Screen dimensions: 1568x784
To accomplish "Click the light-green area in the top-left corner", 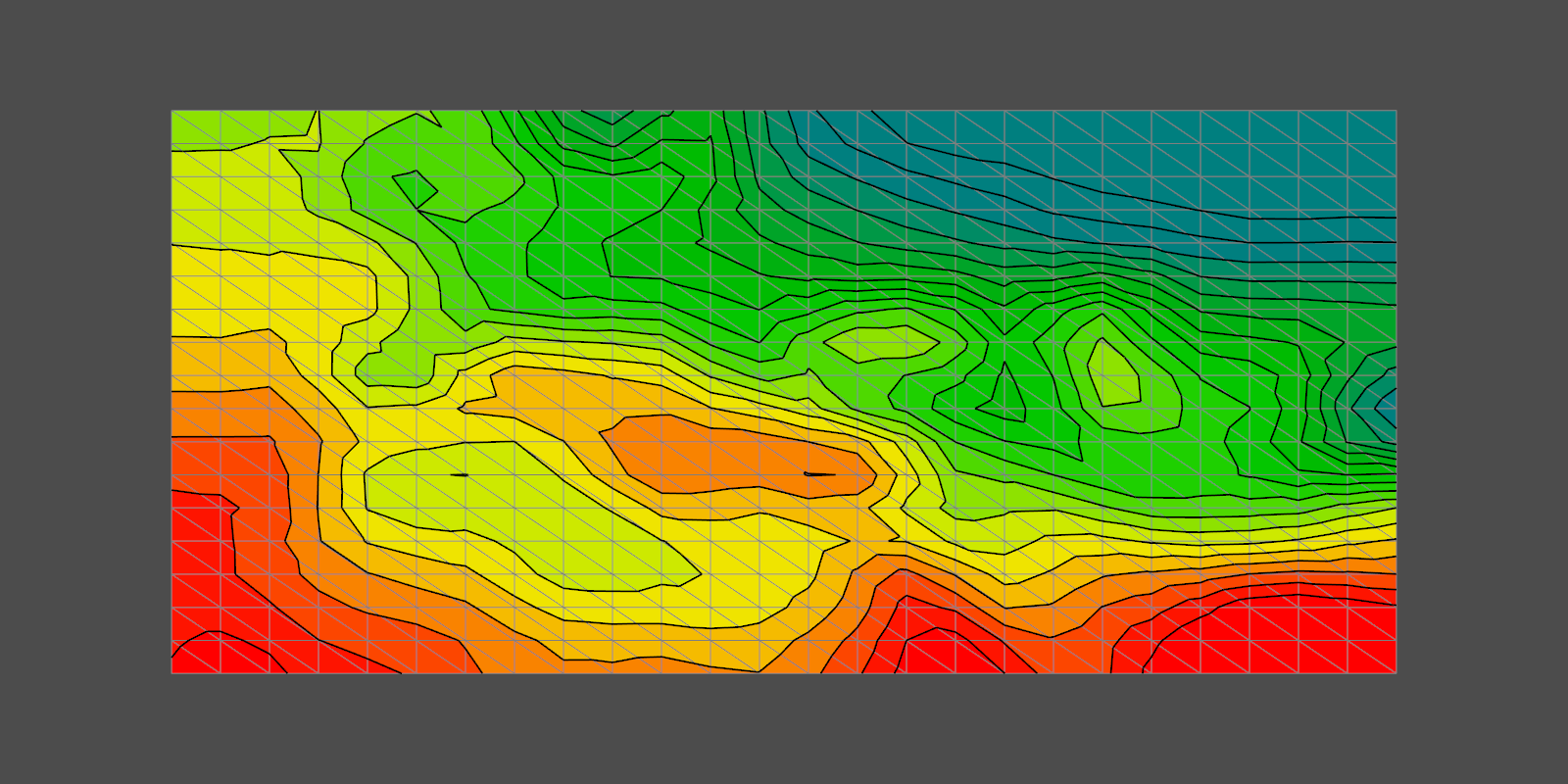I will 235,127.
